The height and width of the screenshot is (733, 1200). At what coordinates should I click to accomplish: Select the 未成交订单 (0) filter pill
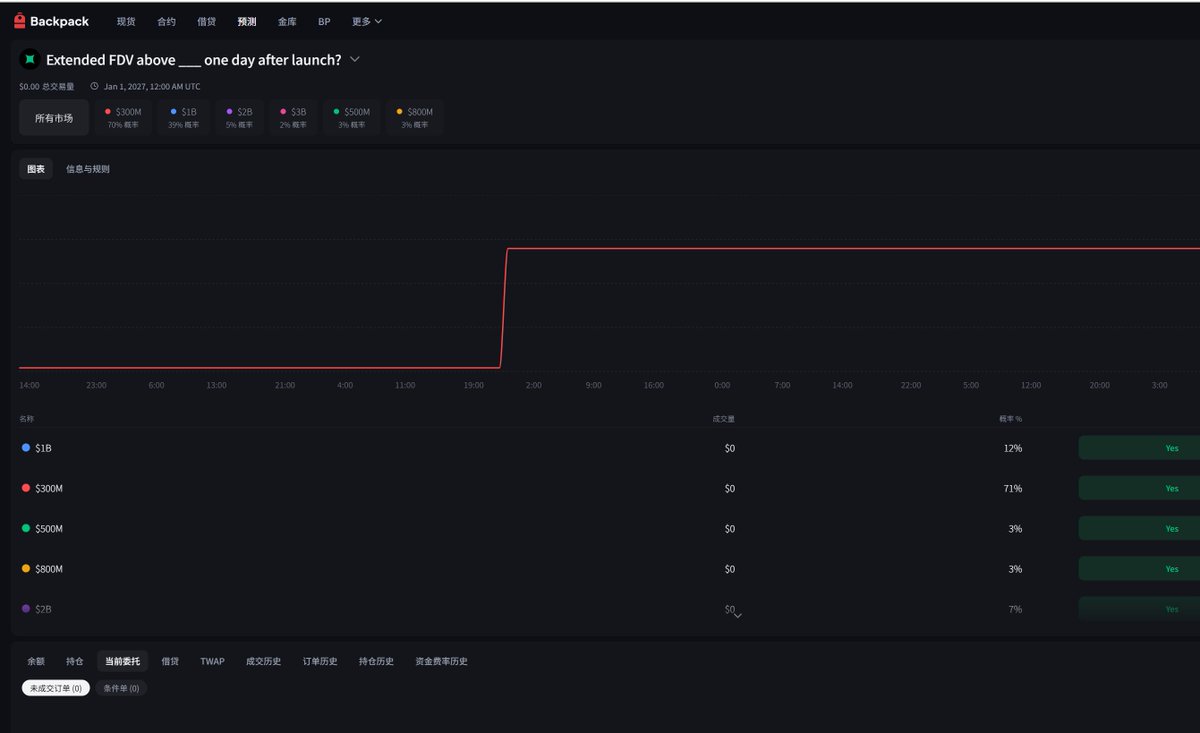56,688
